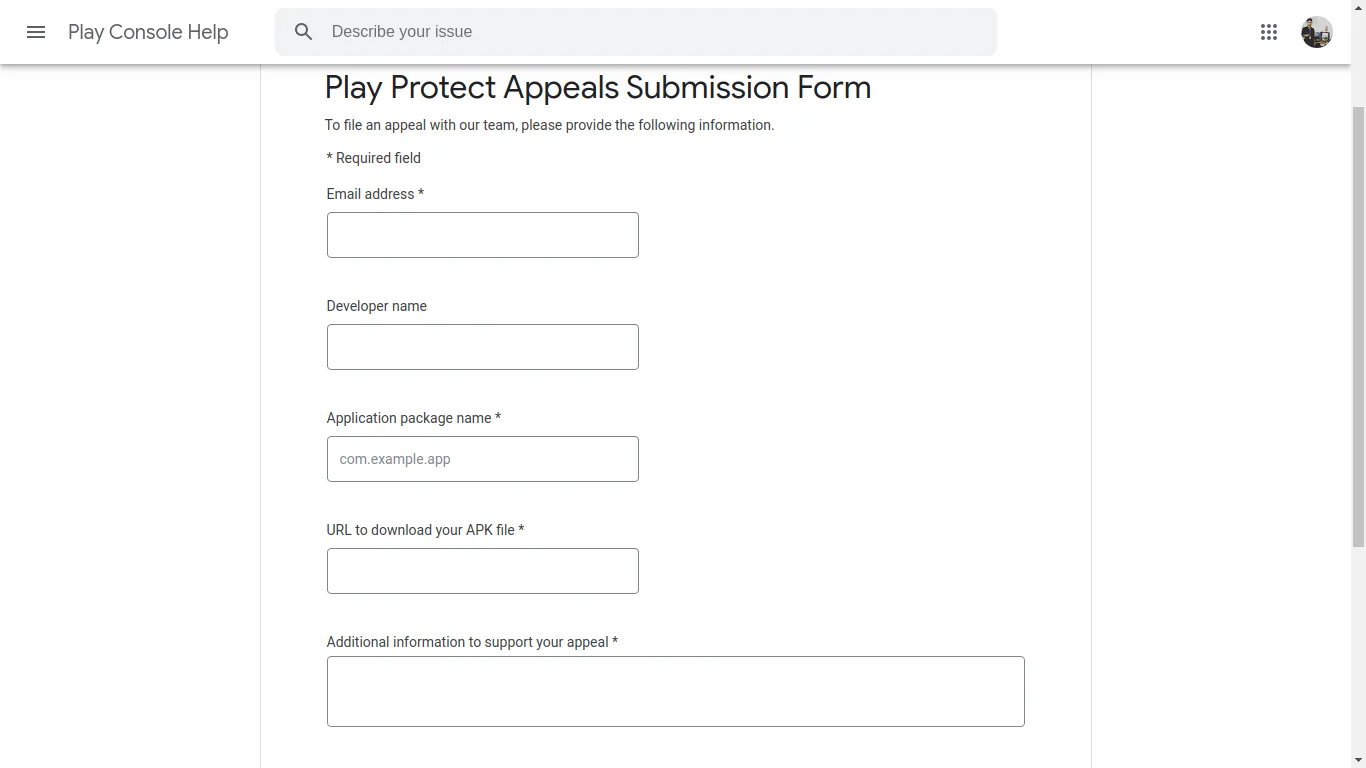Click the Email address input field
Viewport: 1366px width, 768px height.
482,235
